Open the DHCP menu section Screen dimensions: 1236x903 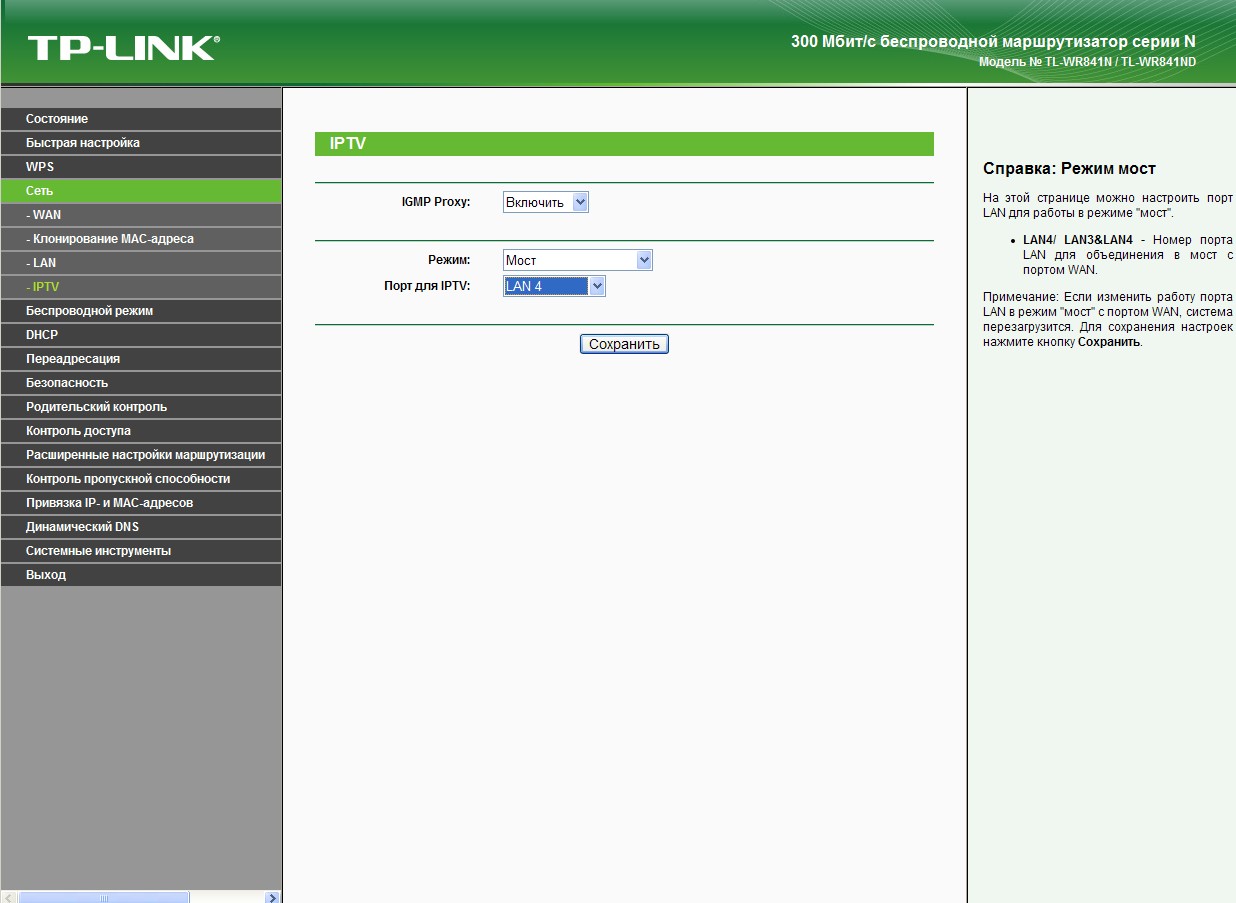[x=140, y=335]
